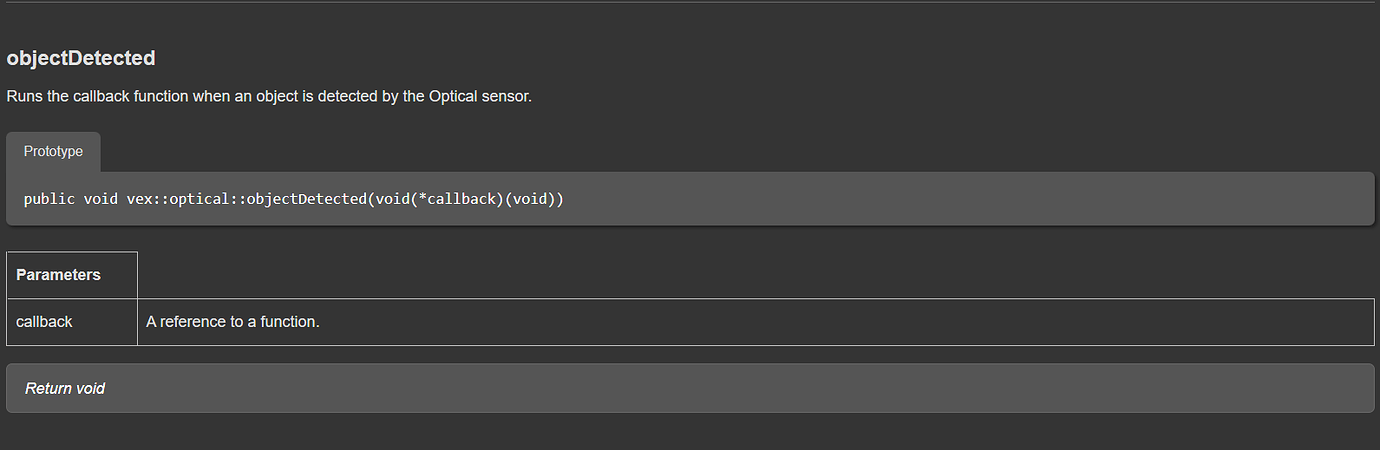Click the objectDetected section heading
This screenshot has height=450, width=1380.
click(81, 58)
